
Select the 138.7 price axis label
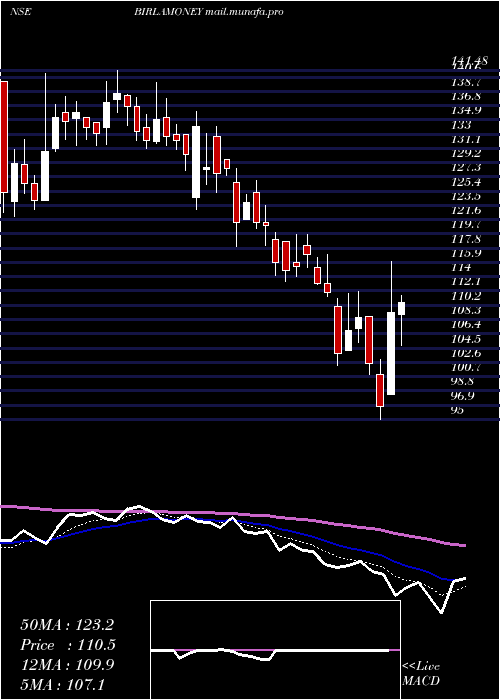pos(466,82)
